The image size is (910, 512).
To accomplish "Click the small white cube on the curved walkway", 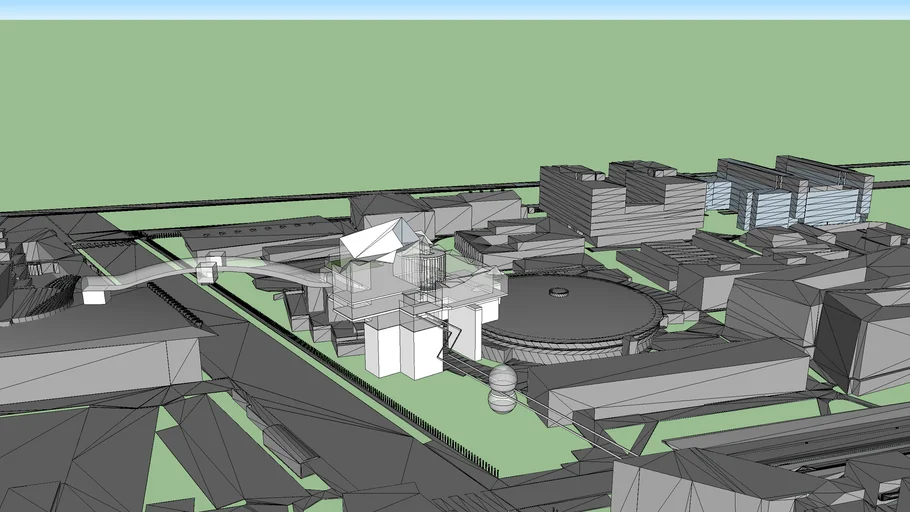I will (208, 272).
